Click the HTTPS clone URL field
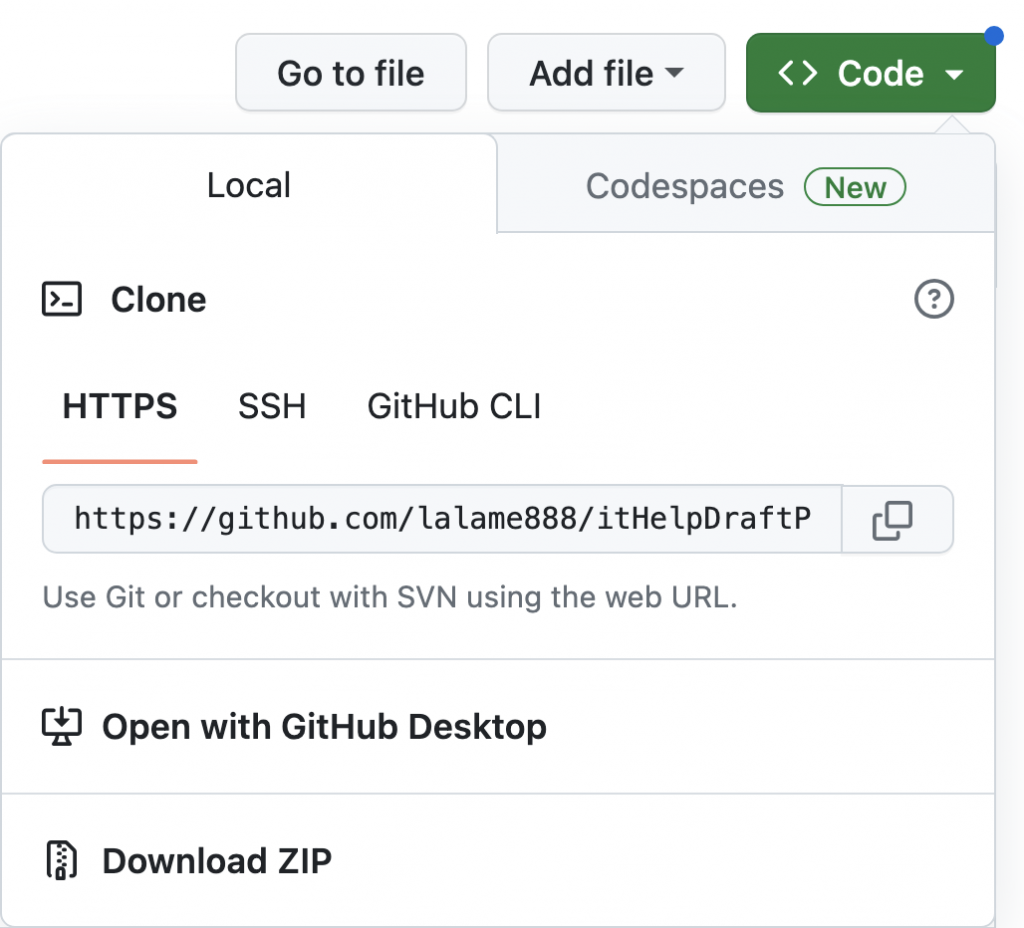 coord(441,519)
